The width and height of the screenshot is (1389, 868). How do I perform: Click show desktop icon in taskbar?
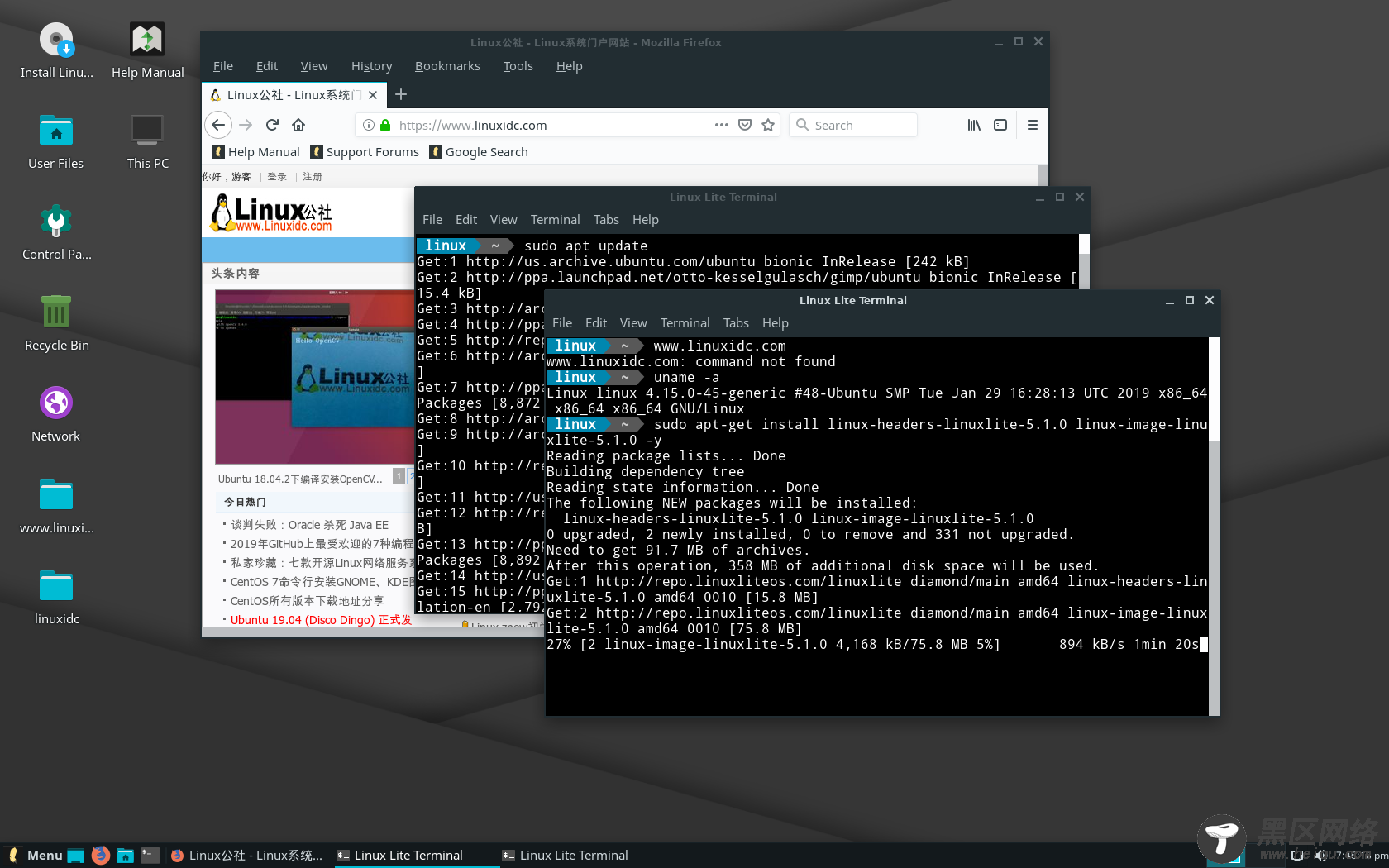coord(75,856)
